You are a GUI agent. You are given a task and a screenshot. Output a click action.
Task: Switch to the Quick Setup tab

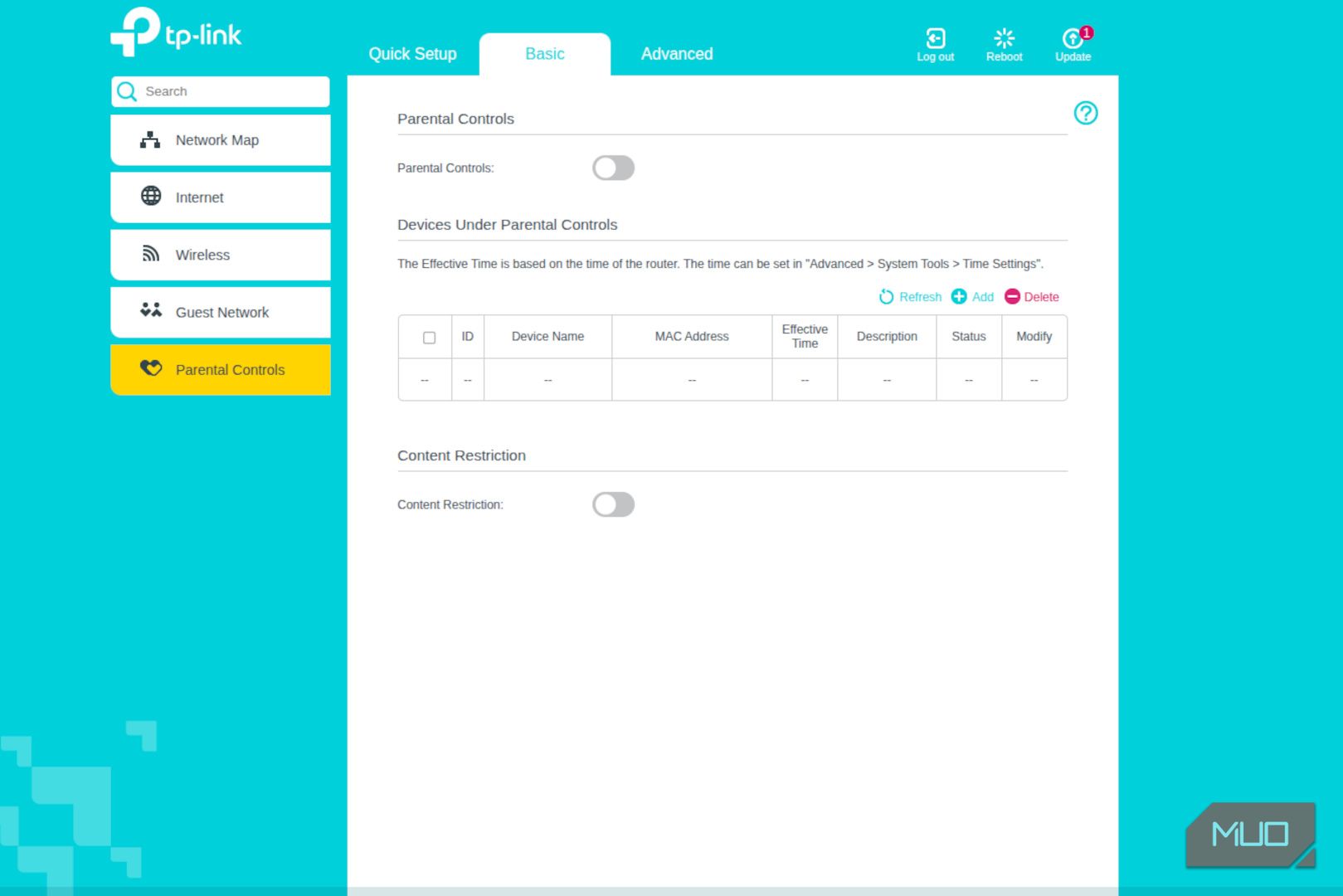click(412, 54)
